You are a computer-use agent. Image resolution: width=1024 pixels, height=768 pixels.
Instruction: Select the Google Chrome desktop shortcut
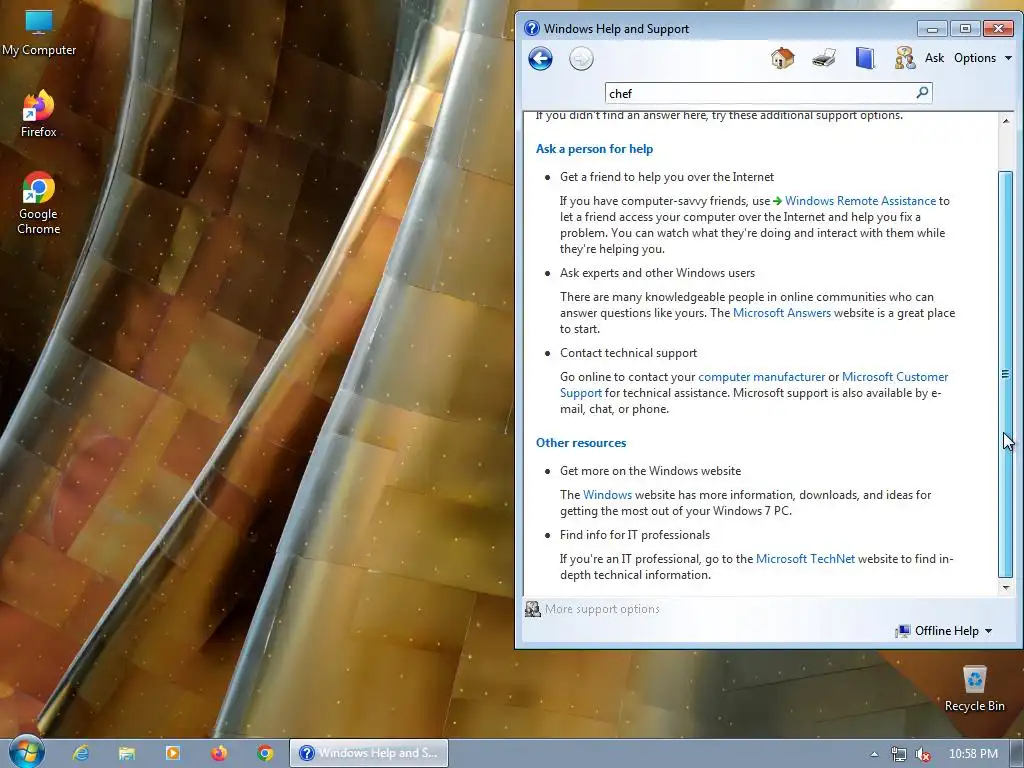click(x=39, y=202)
